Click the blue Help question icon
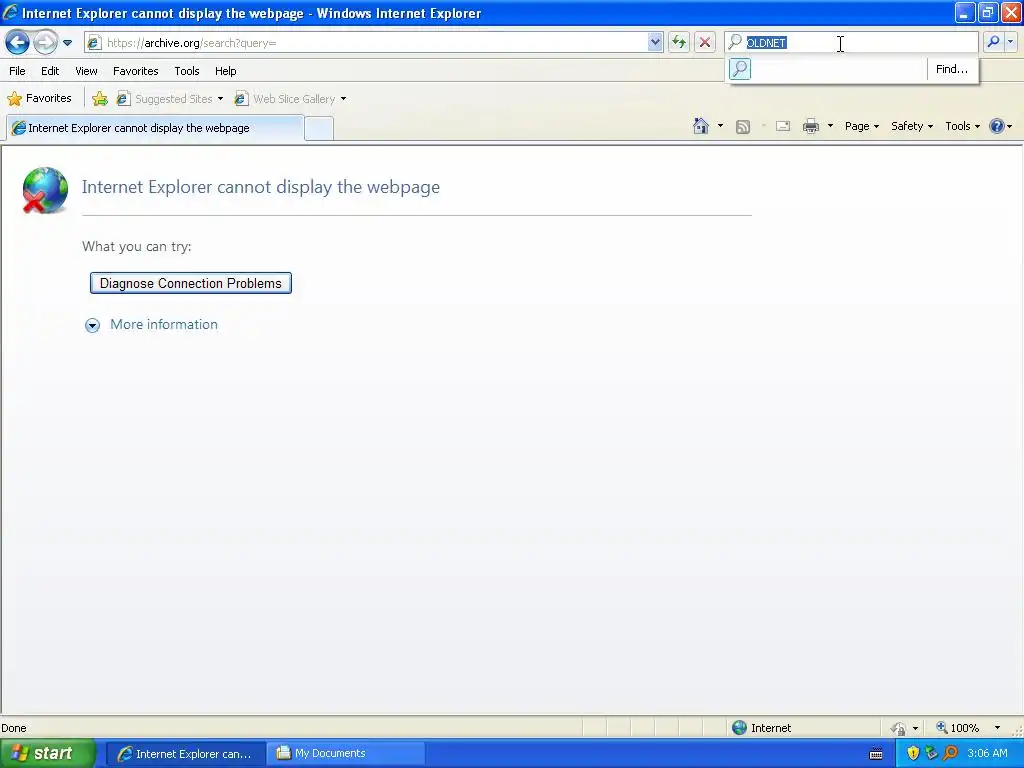 click(997, 126)
